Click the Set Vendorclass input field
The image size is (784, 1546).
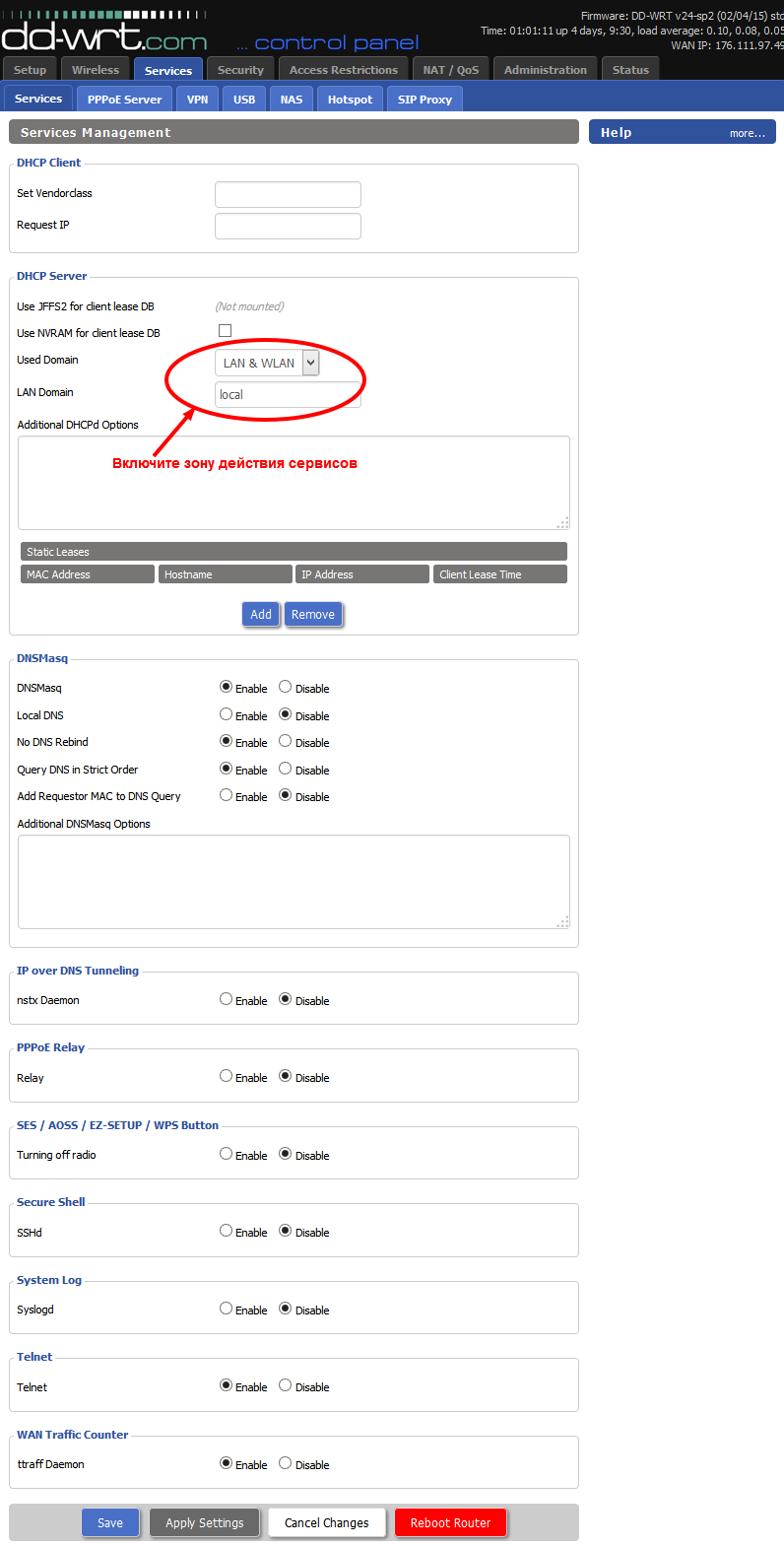288,194
